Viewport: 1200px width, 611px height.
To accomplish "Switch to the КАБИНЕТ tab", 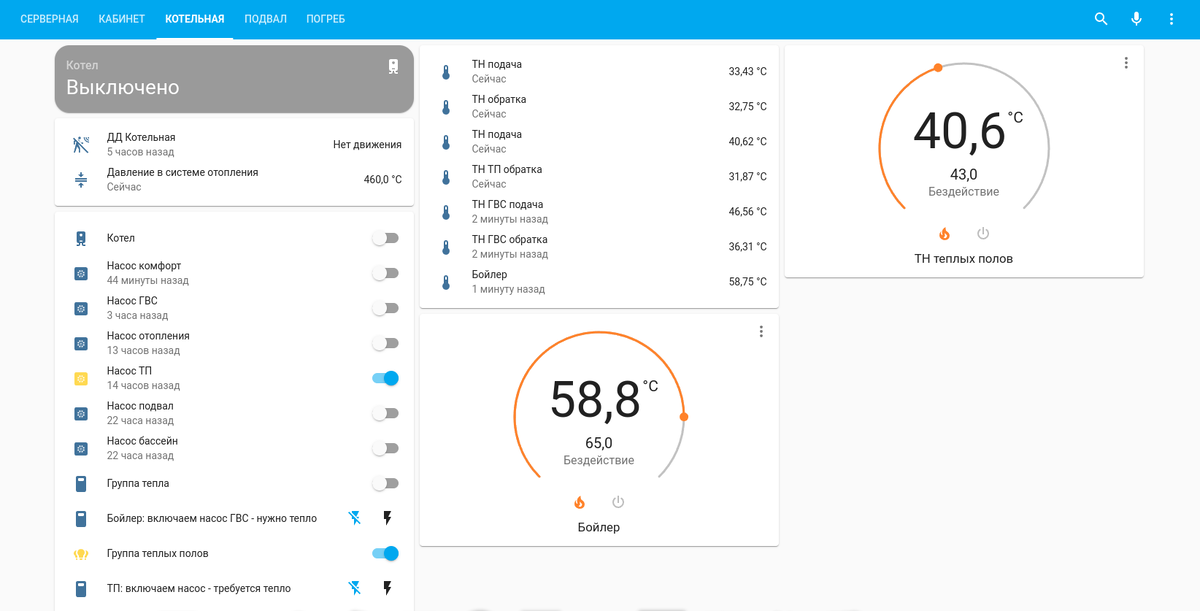I will point(122,19).
